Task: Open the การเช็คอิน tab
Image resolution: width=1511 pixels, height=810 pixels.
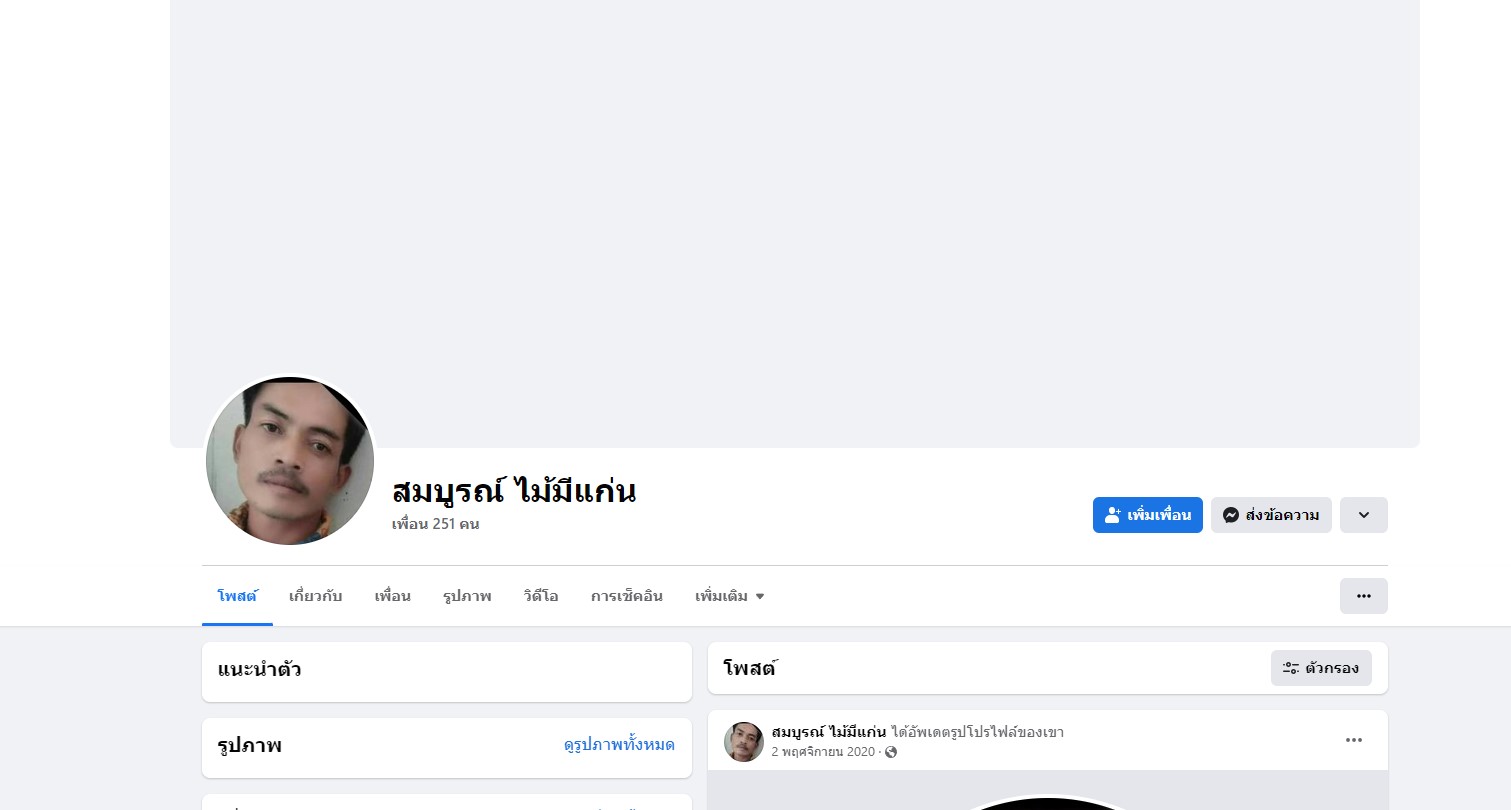Action: coord(627,596)
